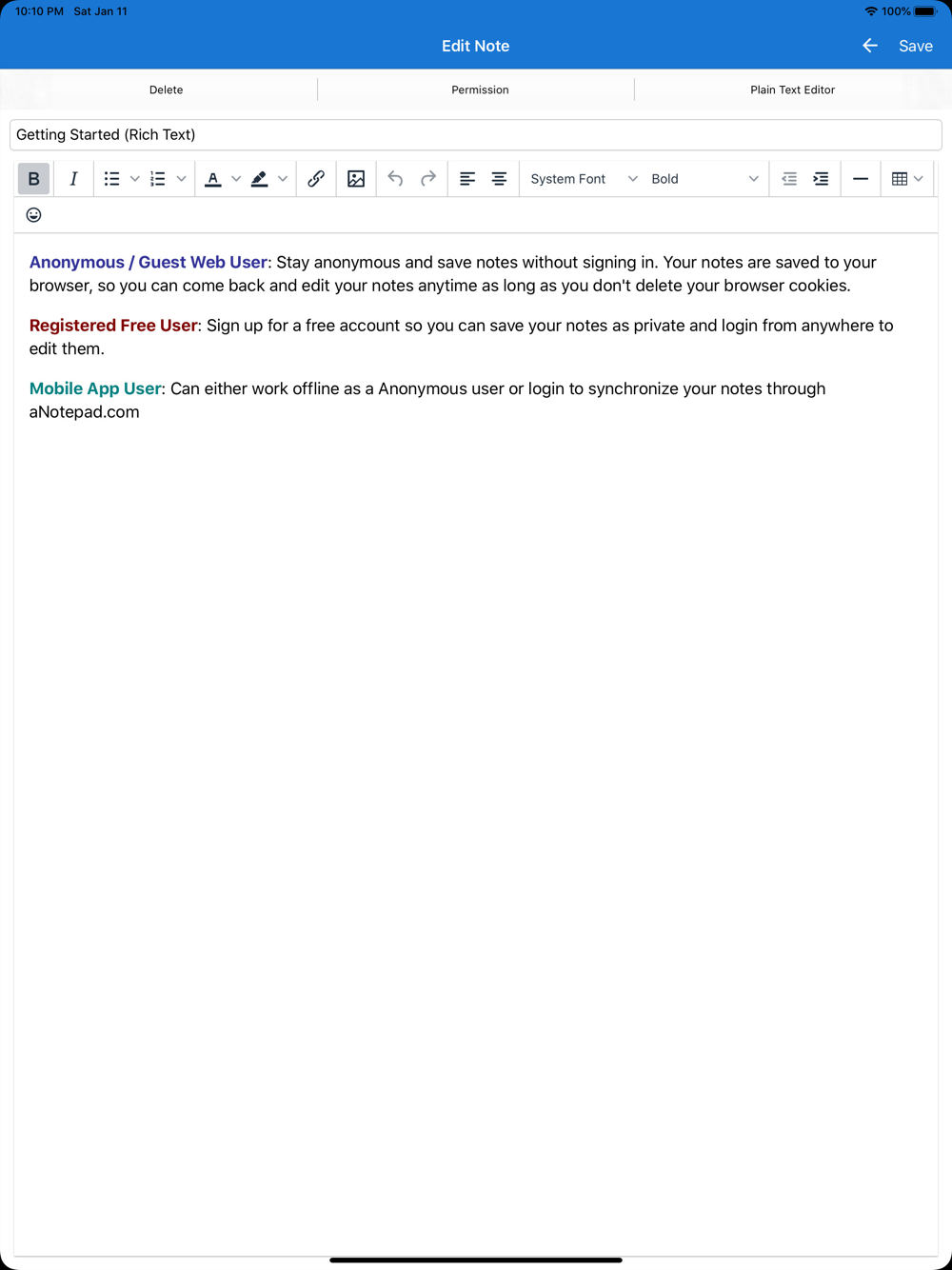Toggle bold formatting button
Image resolution: width=952 pixels, height=1270 pixels.
pyautogui.click(x=33, y=179)
